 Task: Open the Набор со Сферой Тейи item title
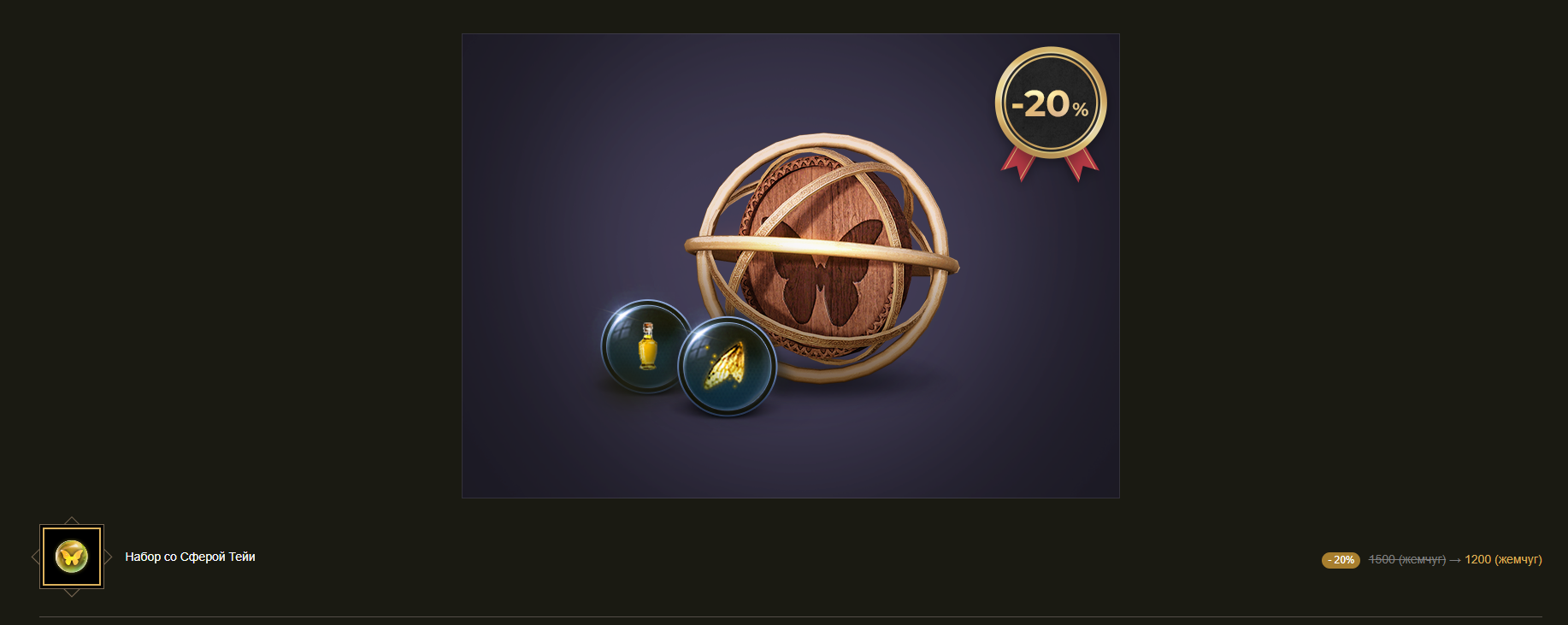pos(190,557)
